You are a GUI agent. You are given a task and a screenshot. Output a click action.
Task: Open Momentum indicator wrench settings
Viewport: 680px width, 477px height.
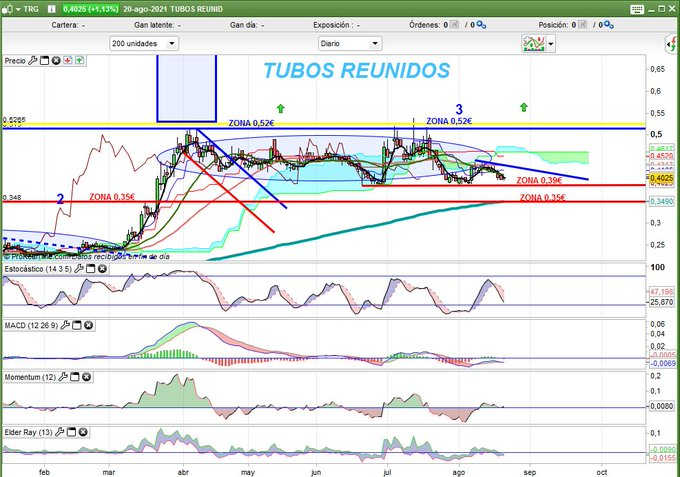[x=63, y=377]
